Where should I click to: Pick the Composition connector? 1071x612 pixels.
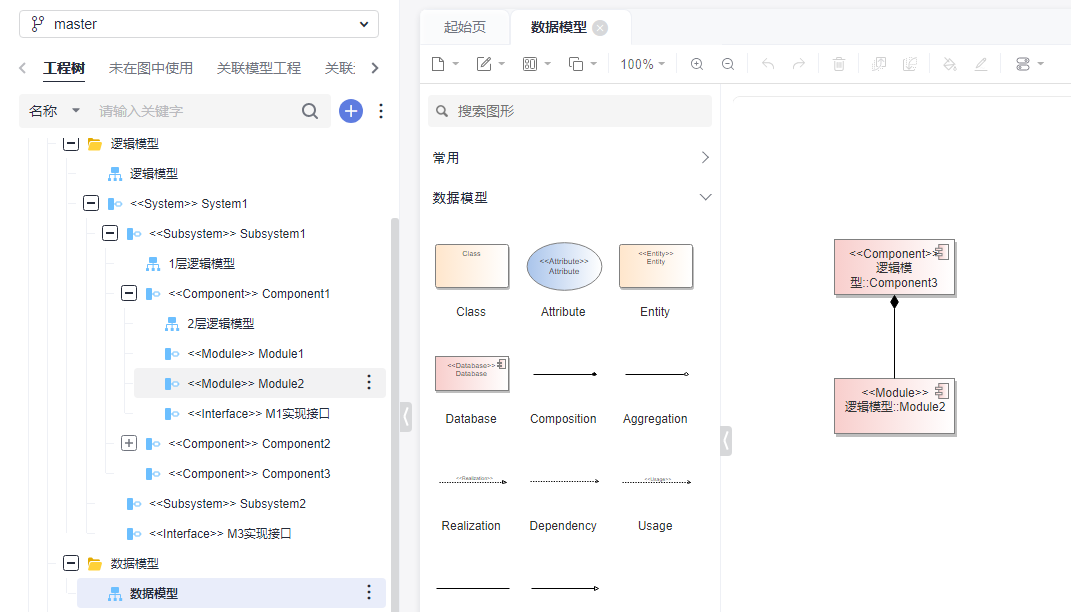click(564, 374)
